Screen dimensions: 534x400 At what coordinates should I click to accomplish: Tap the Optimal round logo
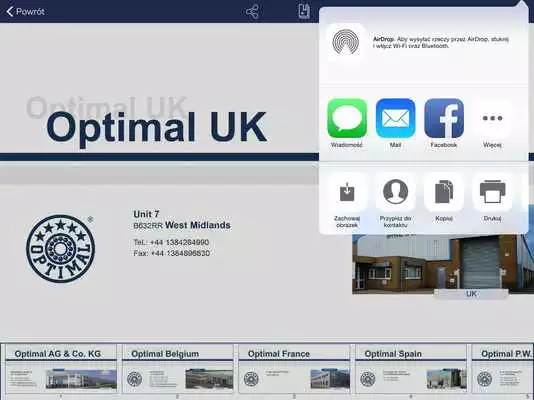click(x=61, y=249)
